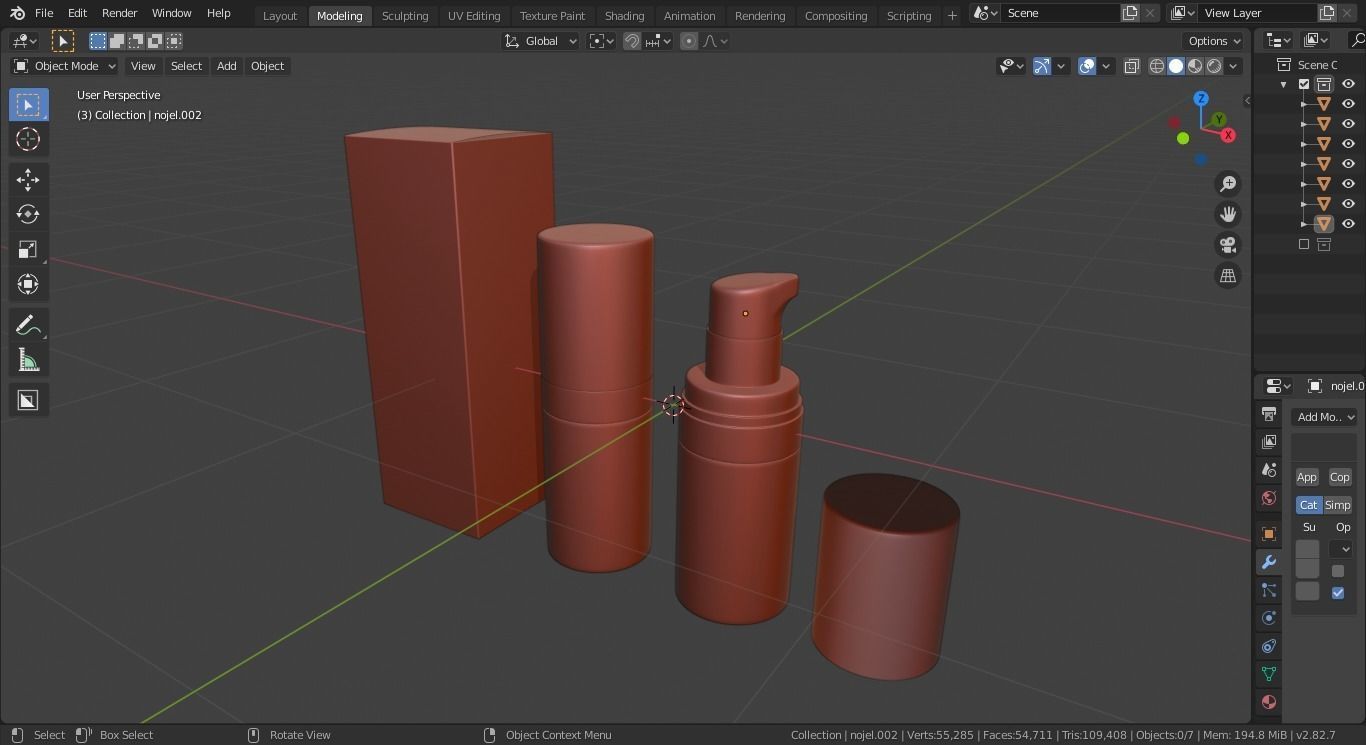
Task: Click the red X axis gizmo ball
Action: point(1228,135)
